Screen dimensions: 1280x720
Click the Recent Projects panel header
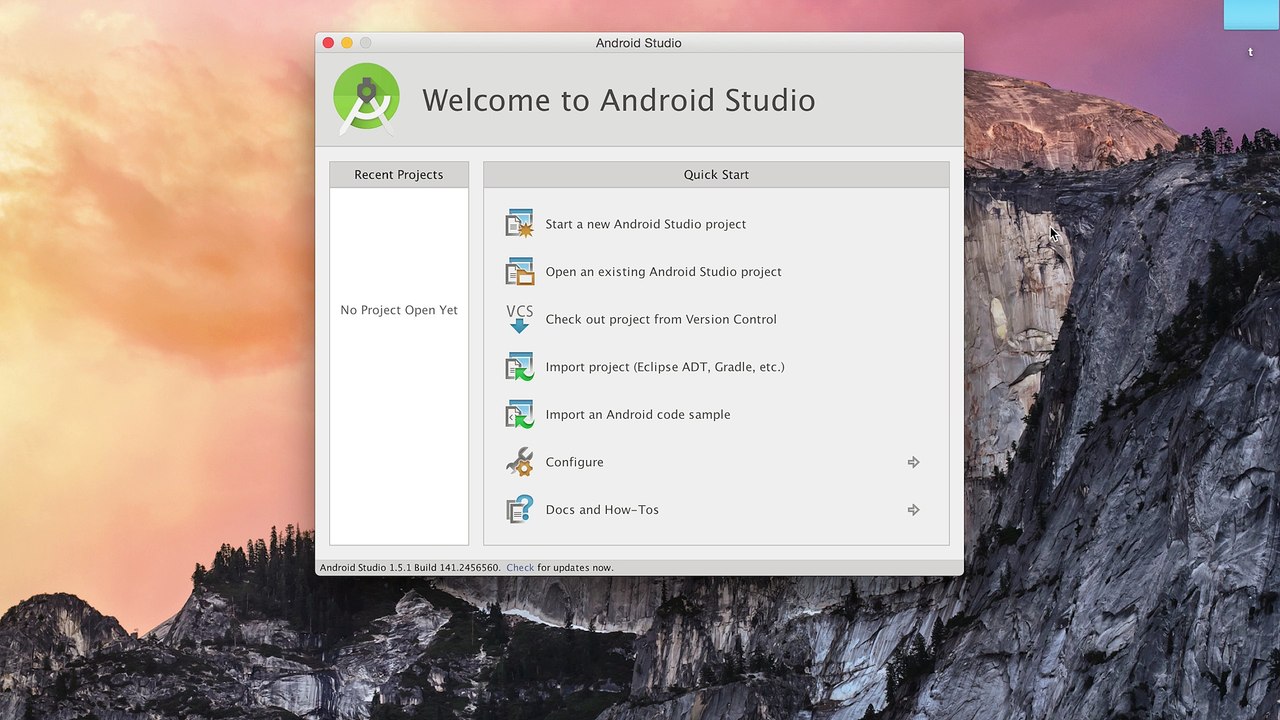(399, 175)
